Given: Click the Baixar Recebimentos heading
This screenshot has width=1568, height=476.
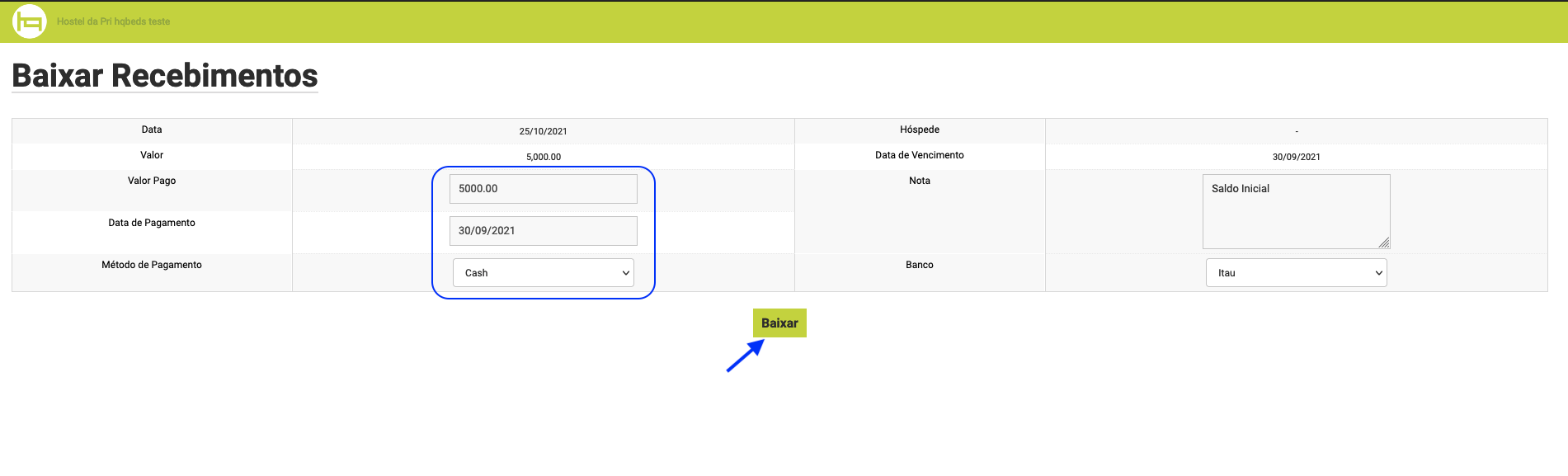Looking at the screenshot, I should [x=165, y=76].
